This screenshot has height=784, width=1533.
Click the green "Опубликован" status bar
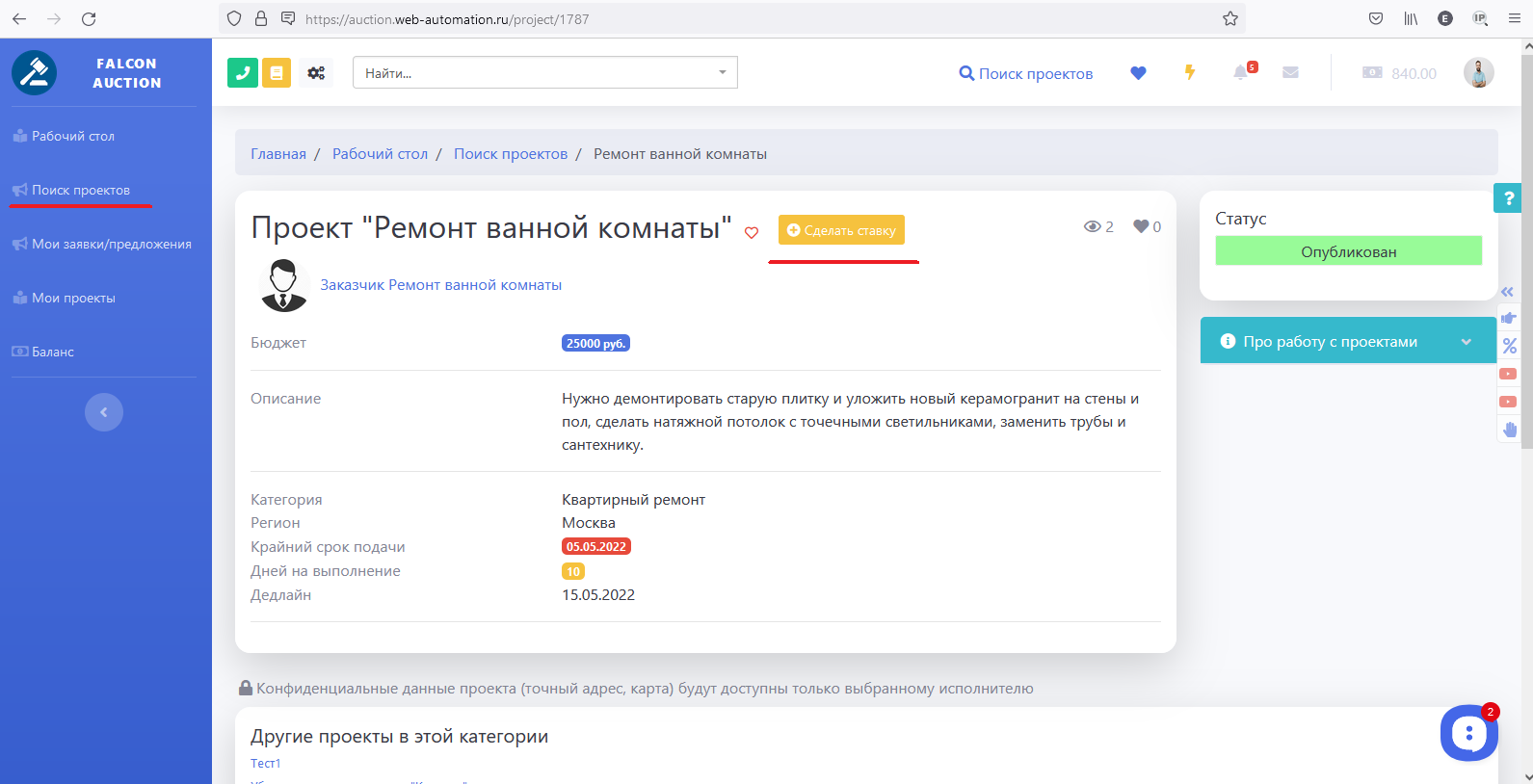[x=1348, y=251]
